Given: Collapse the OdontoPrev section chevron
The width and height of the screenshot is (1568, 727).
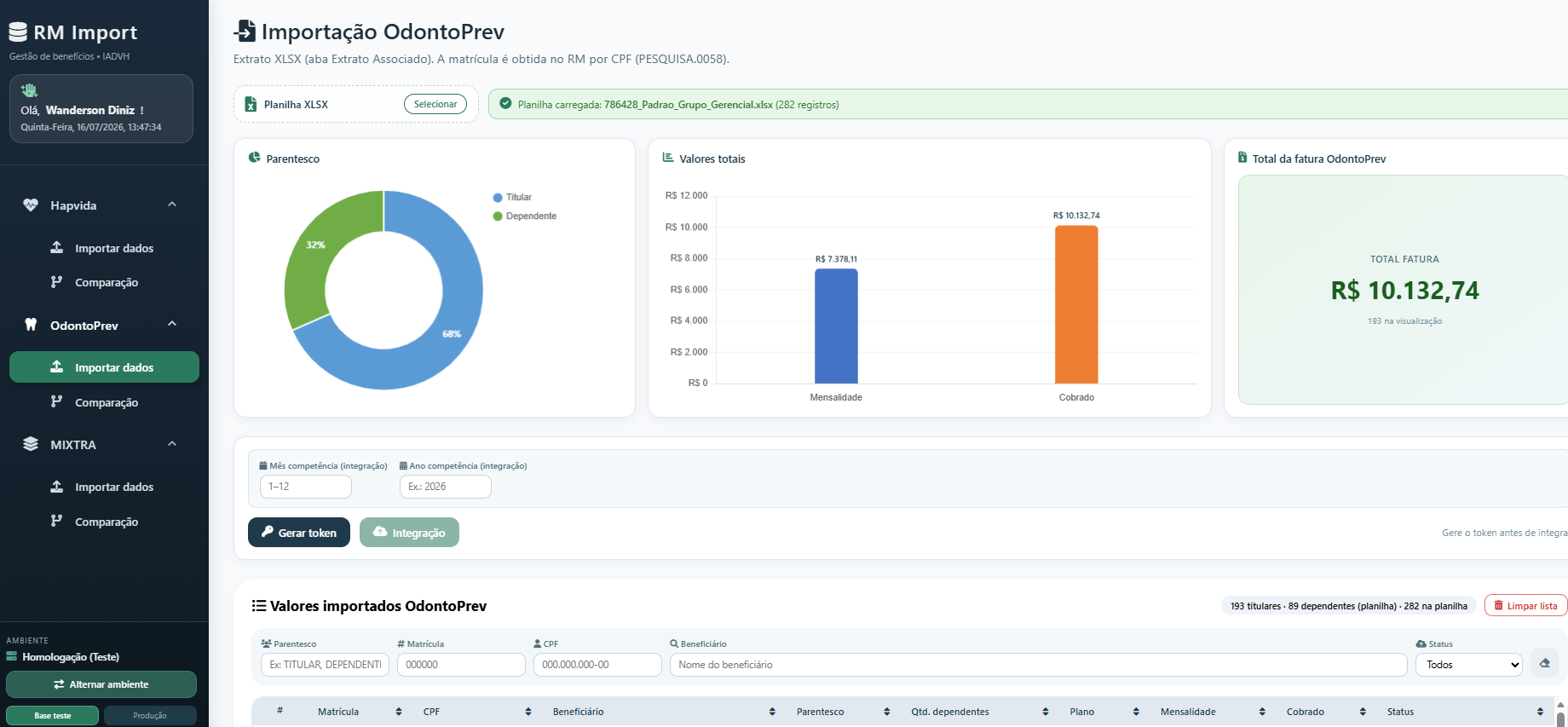Looking at the screenshot, I should point(172,324).
